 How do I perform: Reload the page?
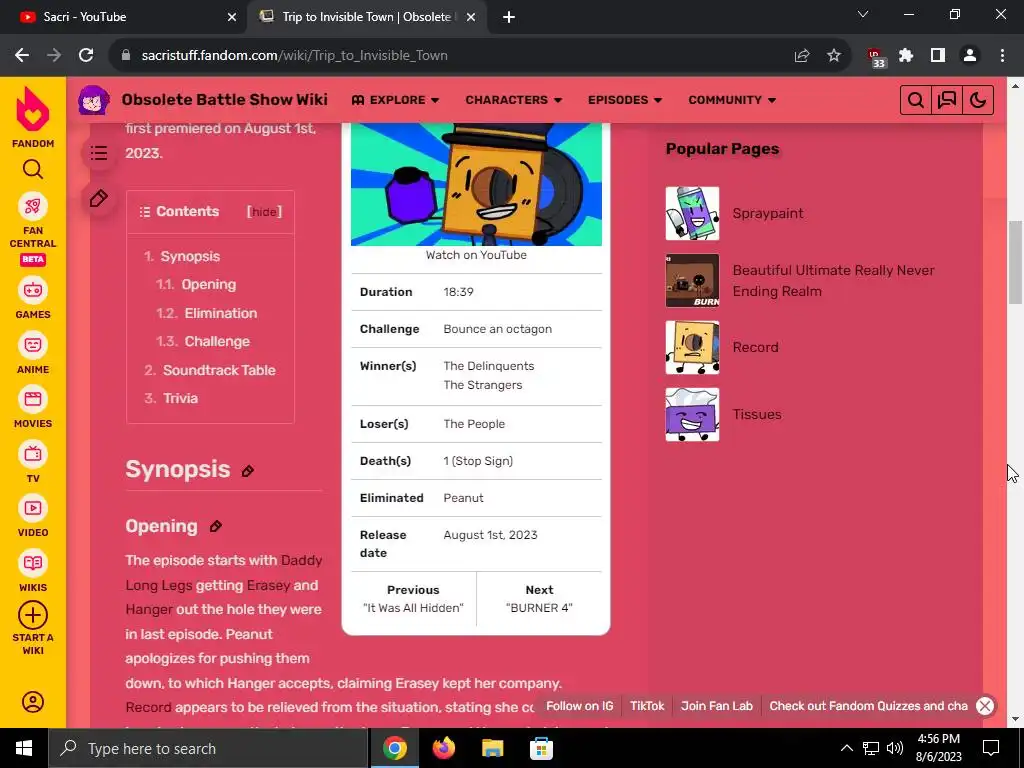click(x=86, y=56)
